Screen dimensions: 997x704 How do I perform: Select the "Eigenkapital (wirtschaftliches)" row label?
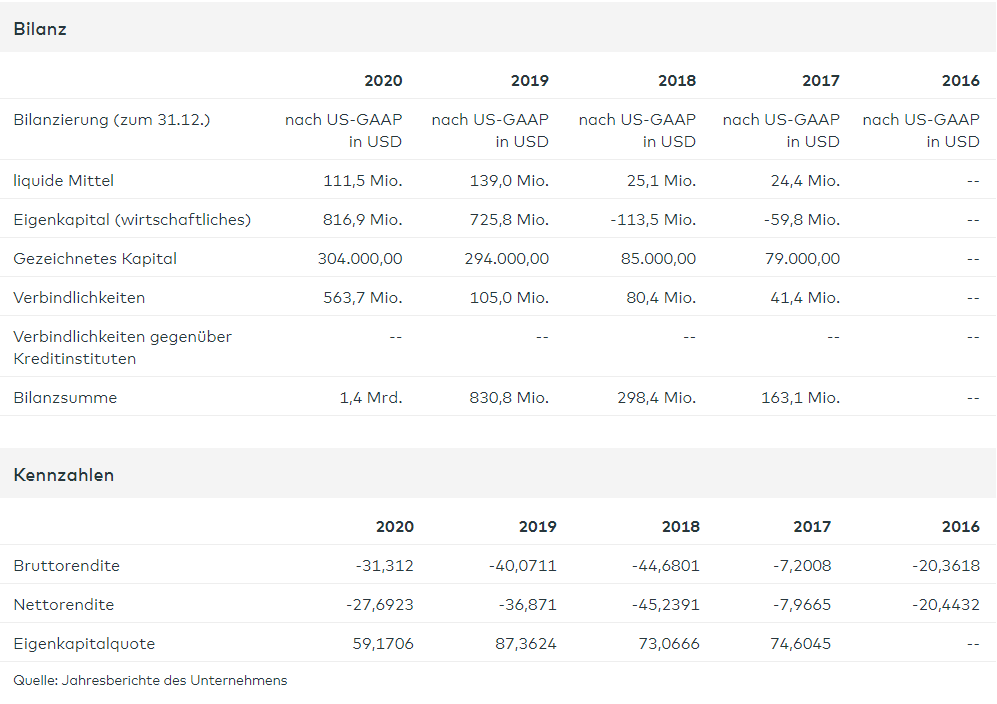(x=132, y=220)
